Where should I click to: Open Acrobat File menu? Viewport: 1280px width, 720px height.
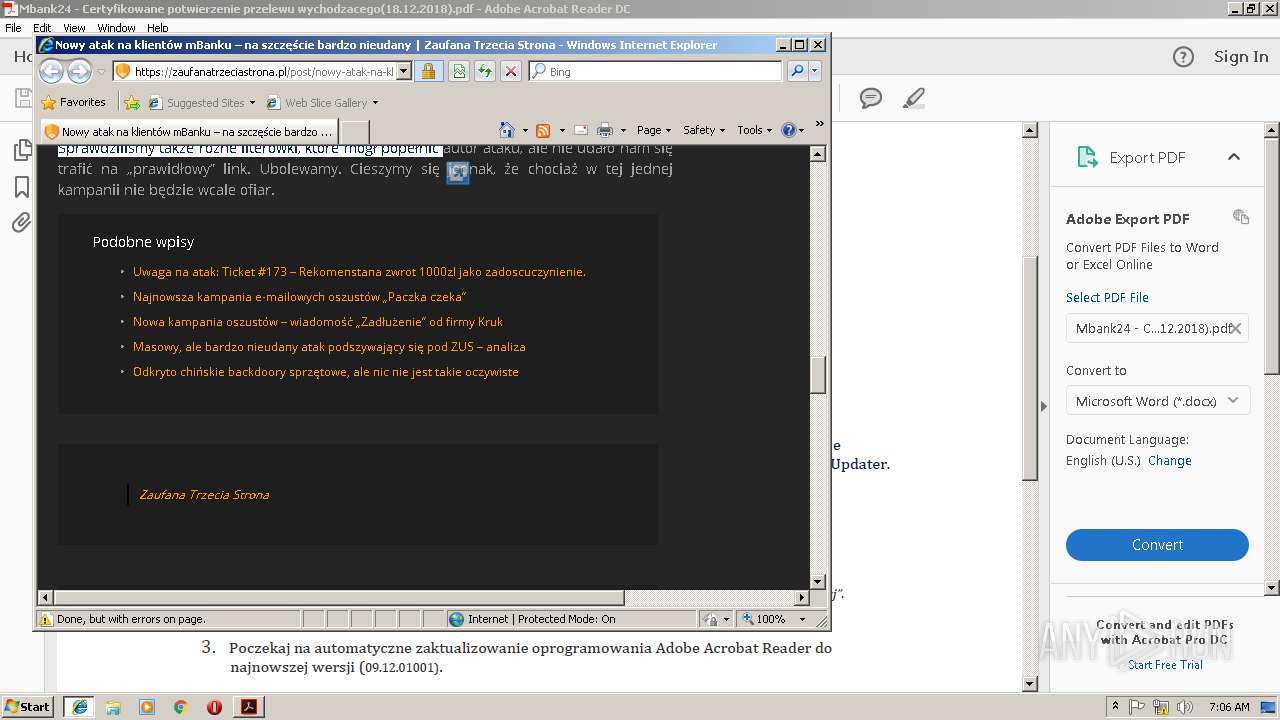click(13, 28)
